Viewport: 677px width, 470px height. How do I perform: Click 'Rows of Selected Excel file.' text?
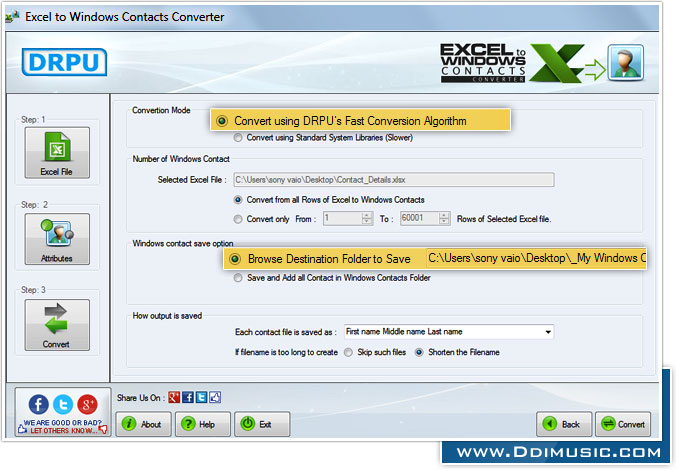504,219
